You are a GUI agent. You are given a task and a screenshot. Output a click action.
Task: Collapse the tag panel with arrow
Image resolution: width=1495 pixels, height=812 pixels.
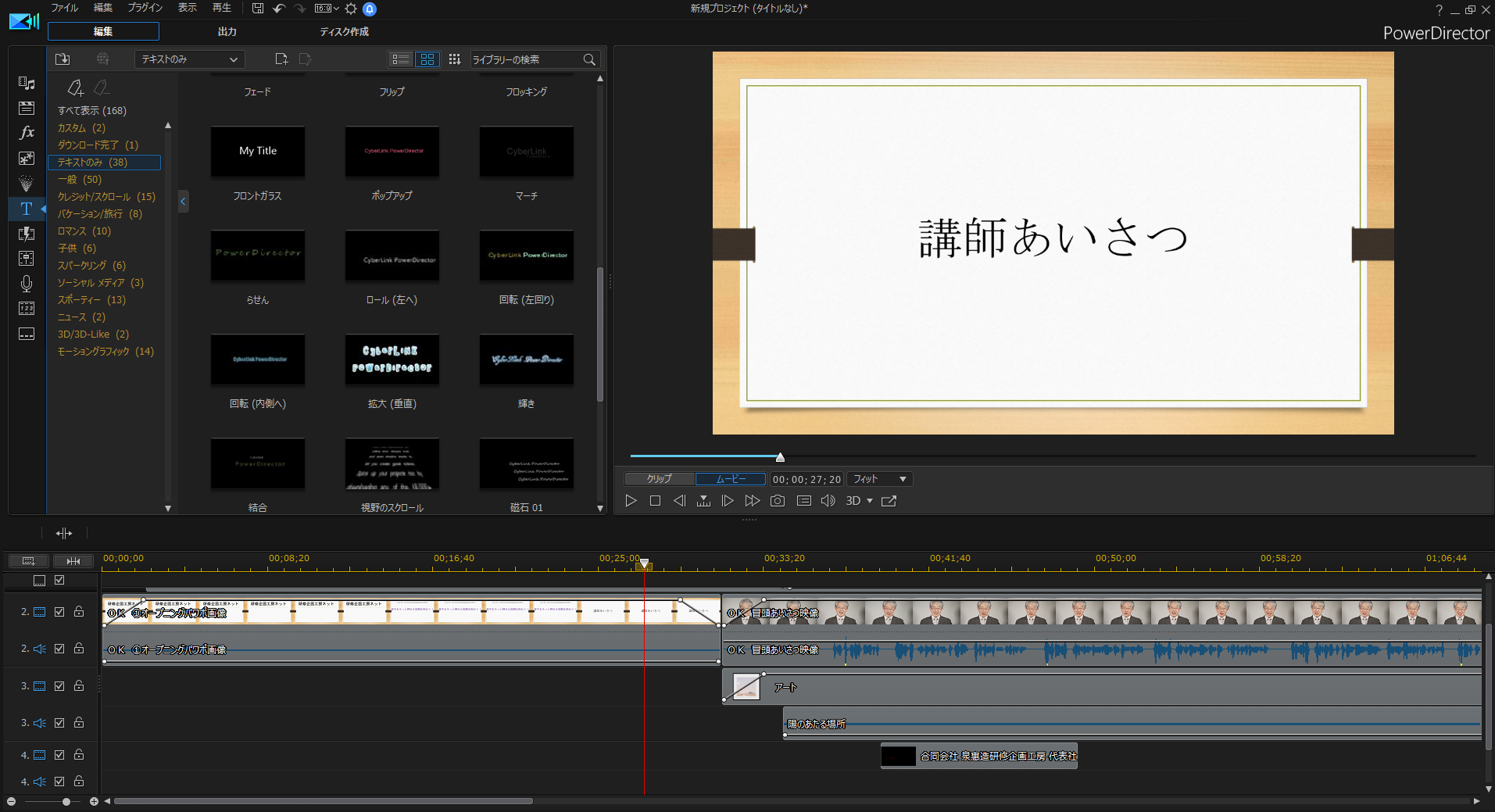coord(183,202)
